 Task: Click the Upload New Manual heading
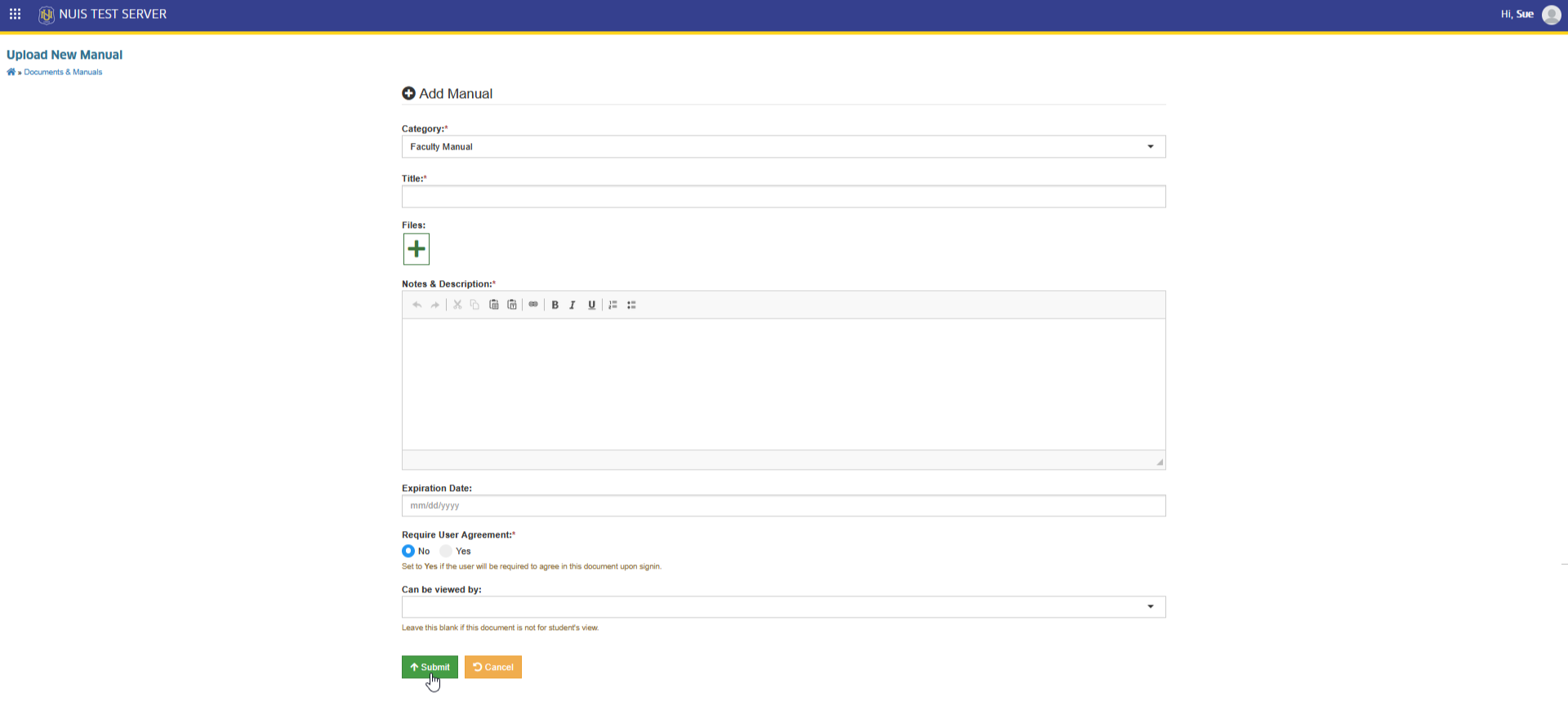pos(65,55)
